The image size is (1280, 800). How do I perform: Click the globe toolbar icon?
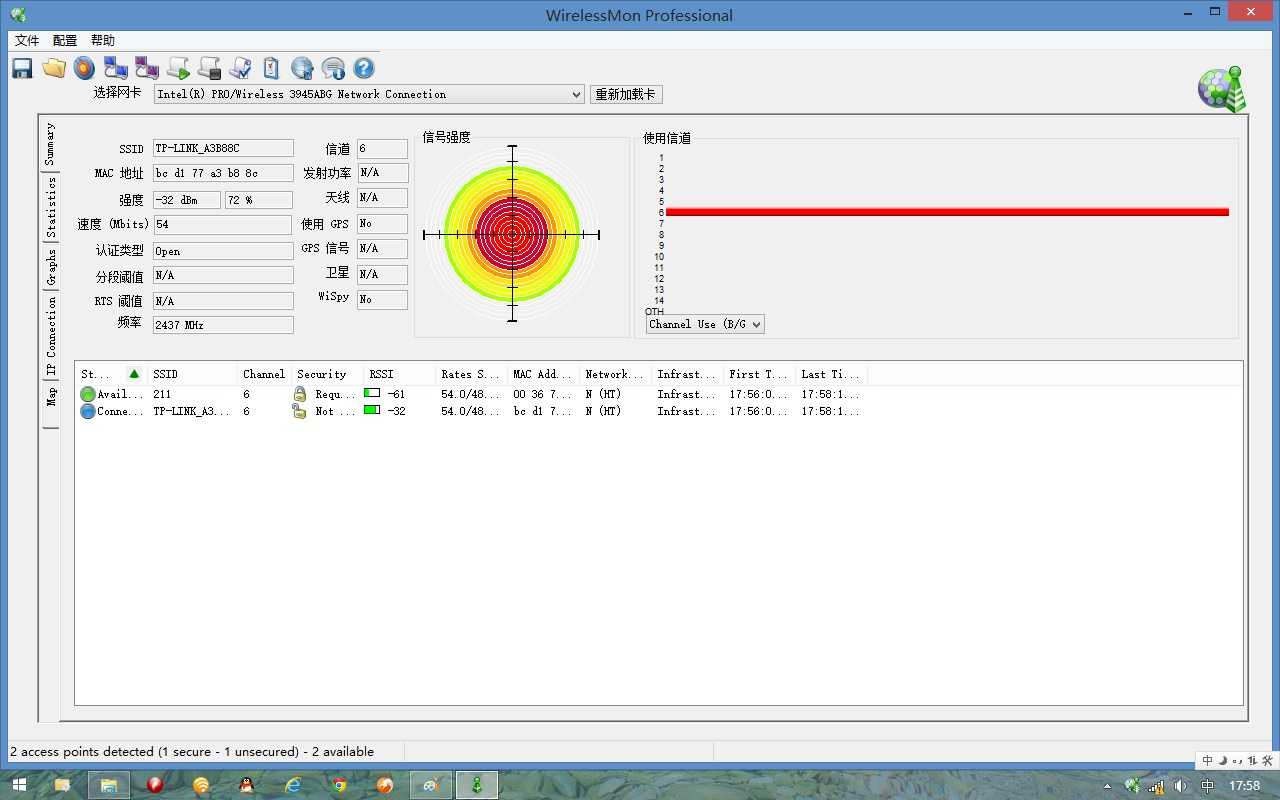[x=302, y=68]
